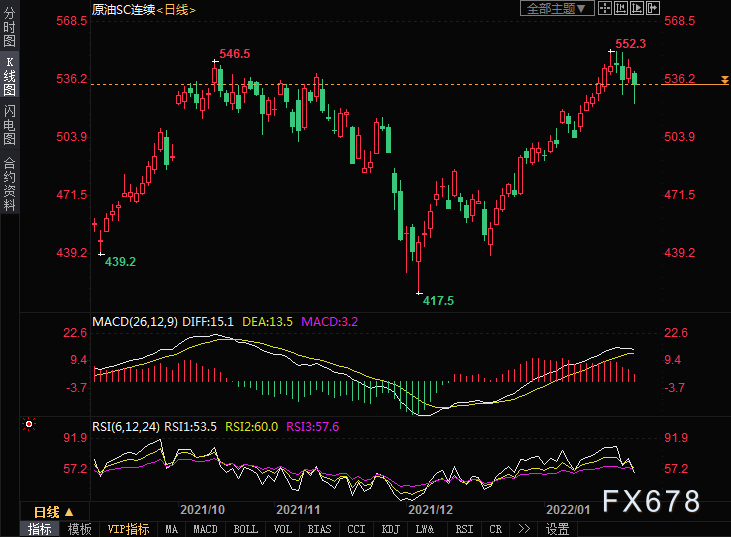
Task: Click the expand chart axis icon
Action: (x=636, y=8)
